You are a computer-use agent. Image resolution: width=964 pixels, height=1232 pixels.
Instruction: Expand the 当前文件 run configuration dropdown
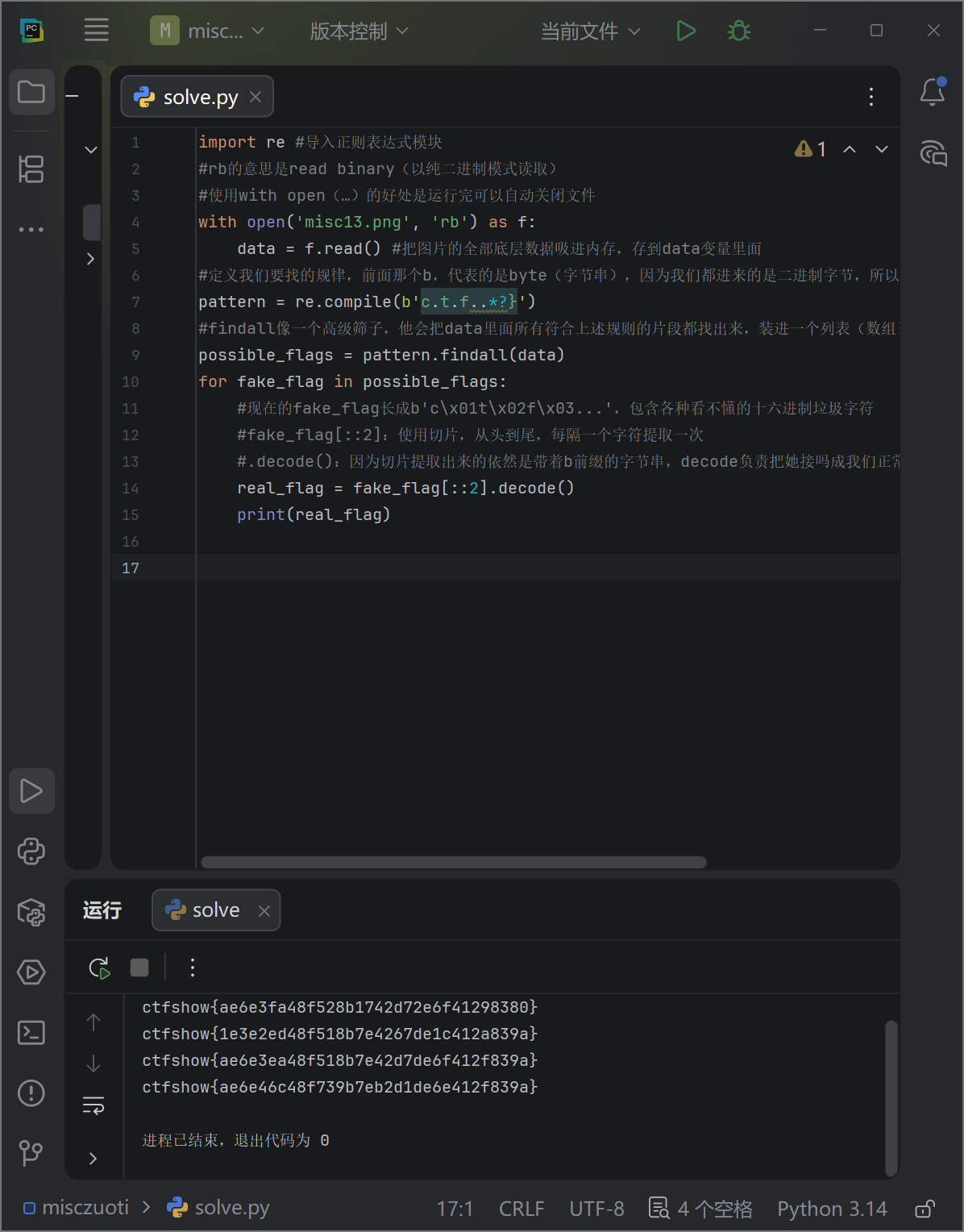[590, 31]
